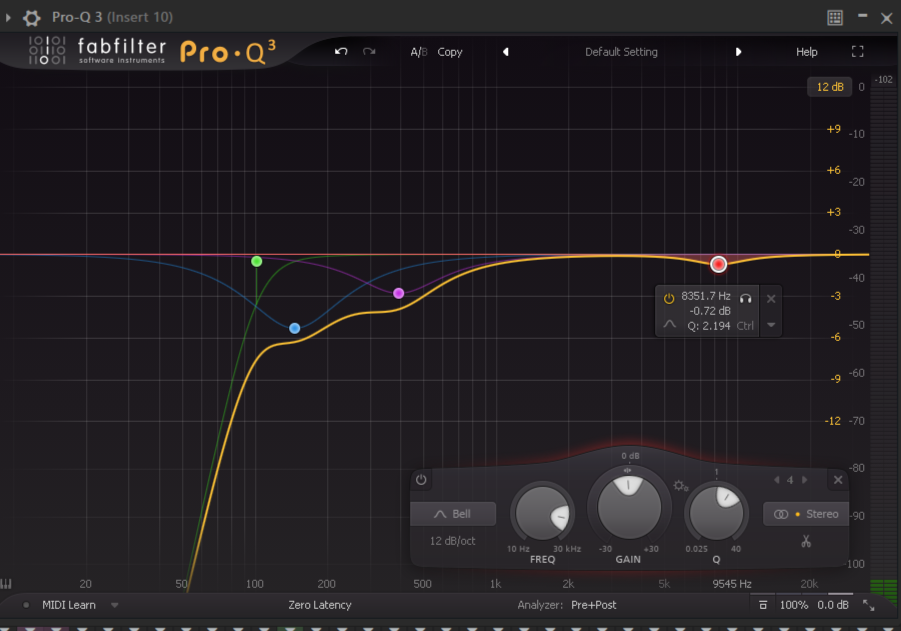This screenshot has width=901, height=631.
Task: Delete the band with the panel X
Action: point(838,480)
